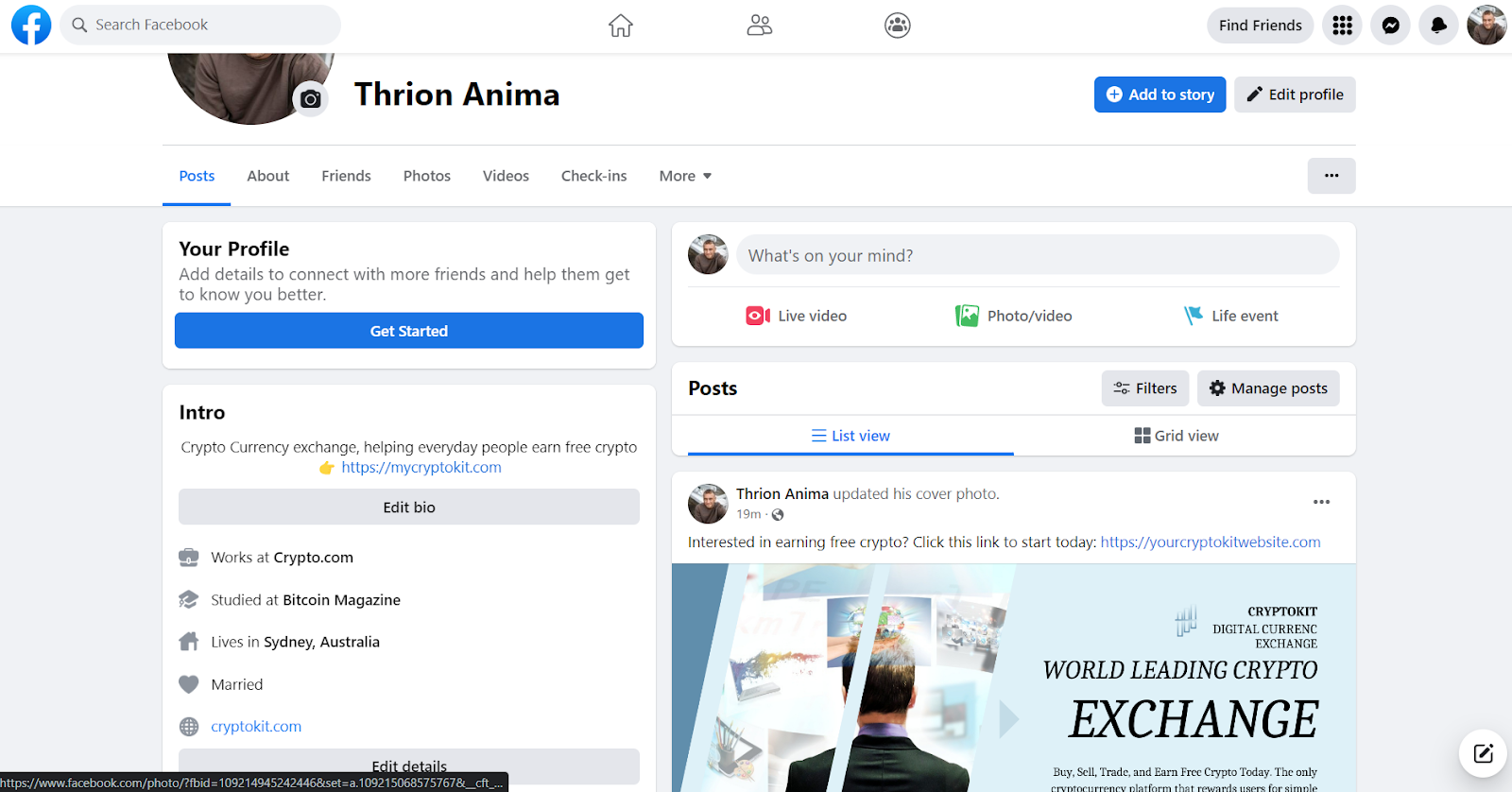
Task: Click the Manage posts button
Action: [1268, 388]
